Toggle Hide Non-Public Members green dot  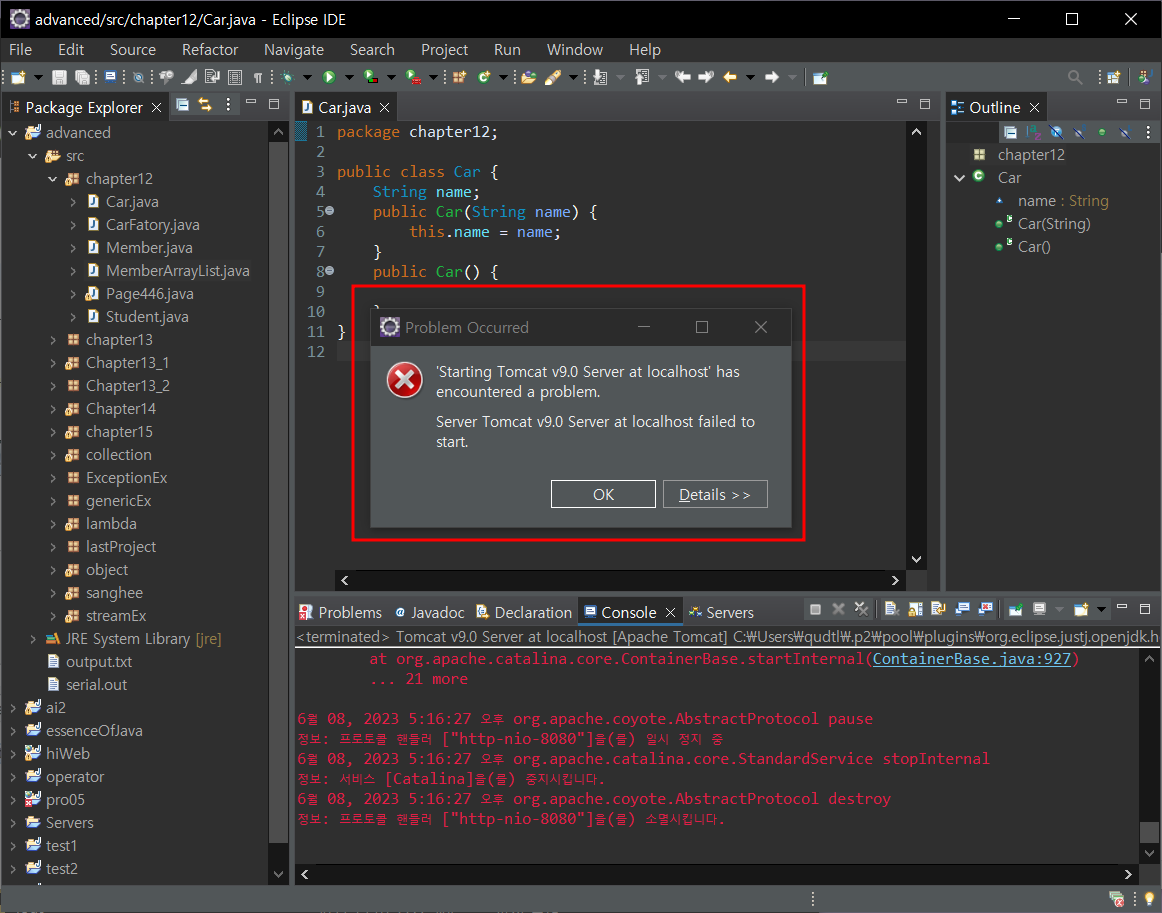[x=1102, y=132]
